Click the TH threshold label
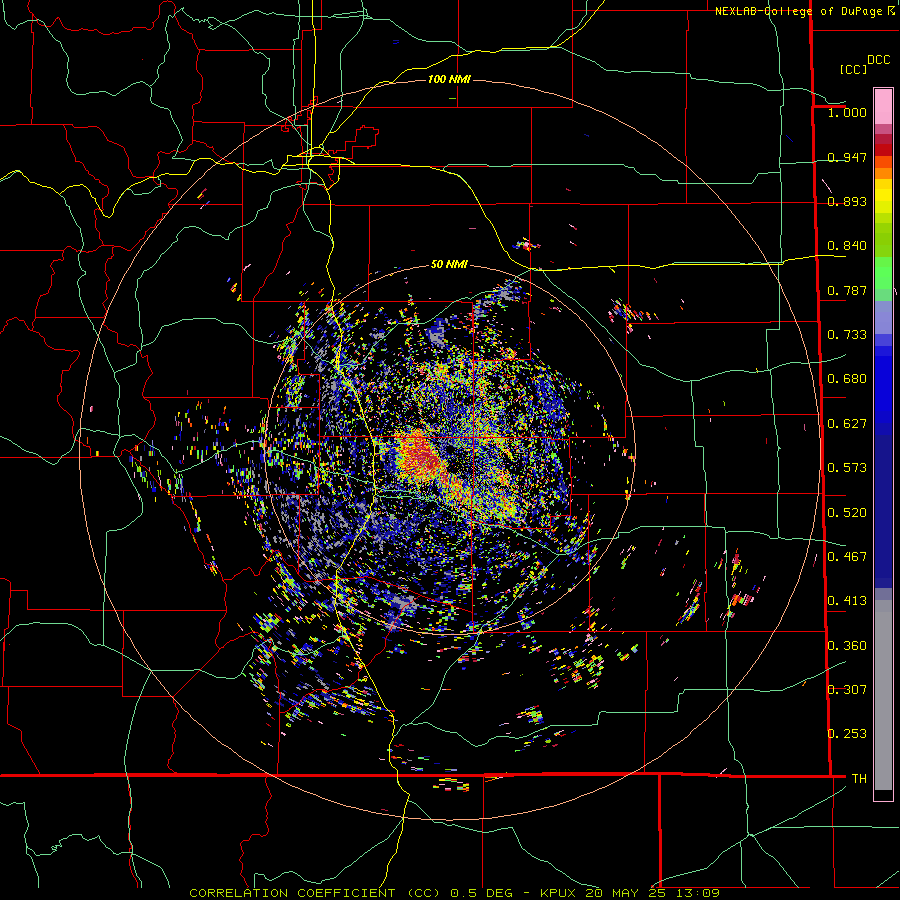The image size is (900, 900). tap(859, 778)
